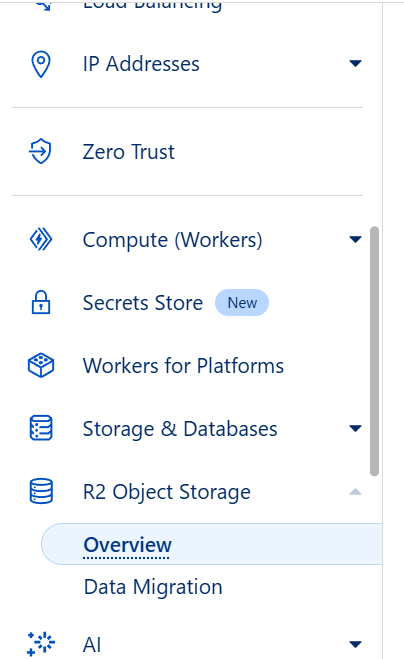The image size is (404, 659).
Task: Expand the AI section arrow
Action: [355, 644]
